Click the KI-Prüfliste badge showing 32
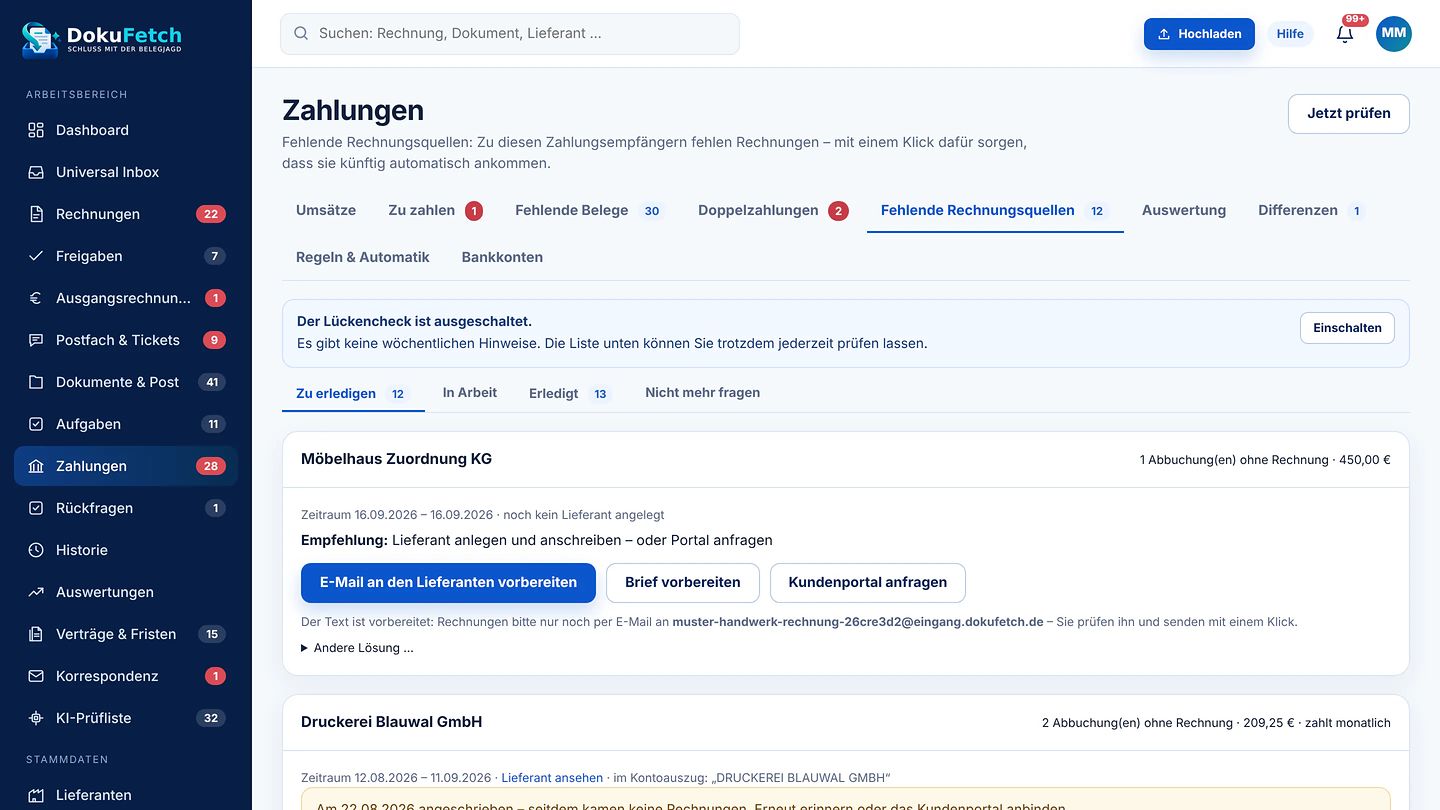Viewport: 1440px width, 810px height. coord(211,718)
